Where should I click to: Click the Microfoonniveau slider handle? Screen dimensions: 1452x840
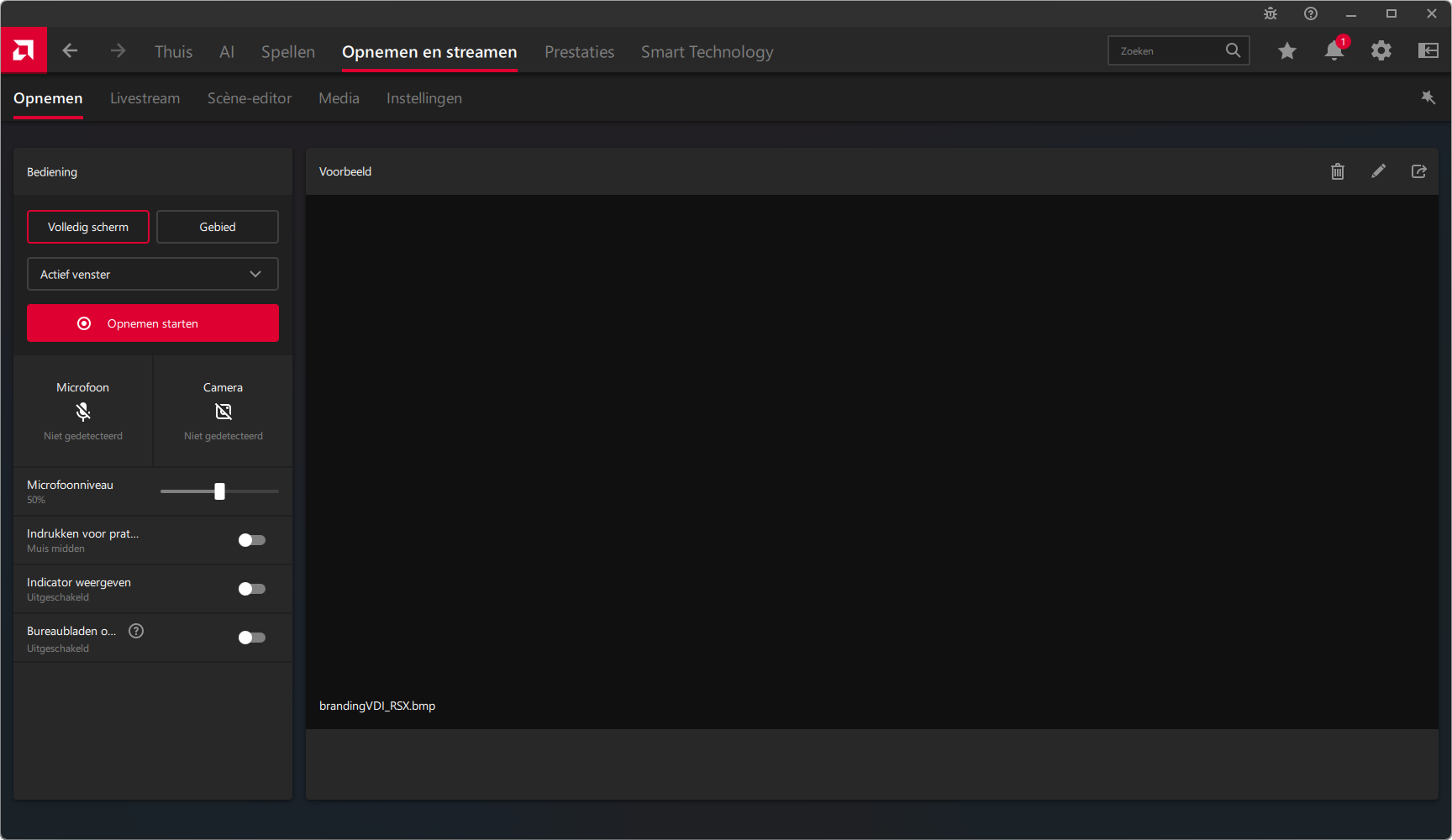click(219, 491)
